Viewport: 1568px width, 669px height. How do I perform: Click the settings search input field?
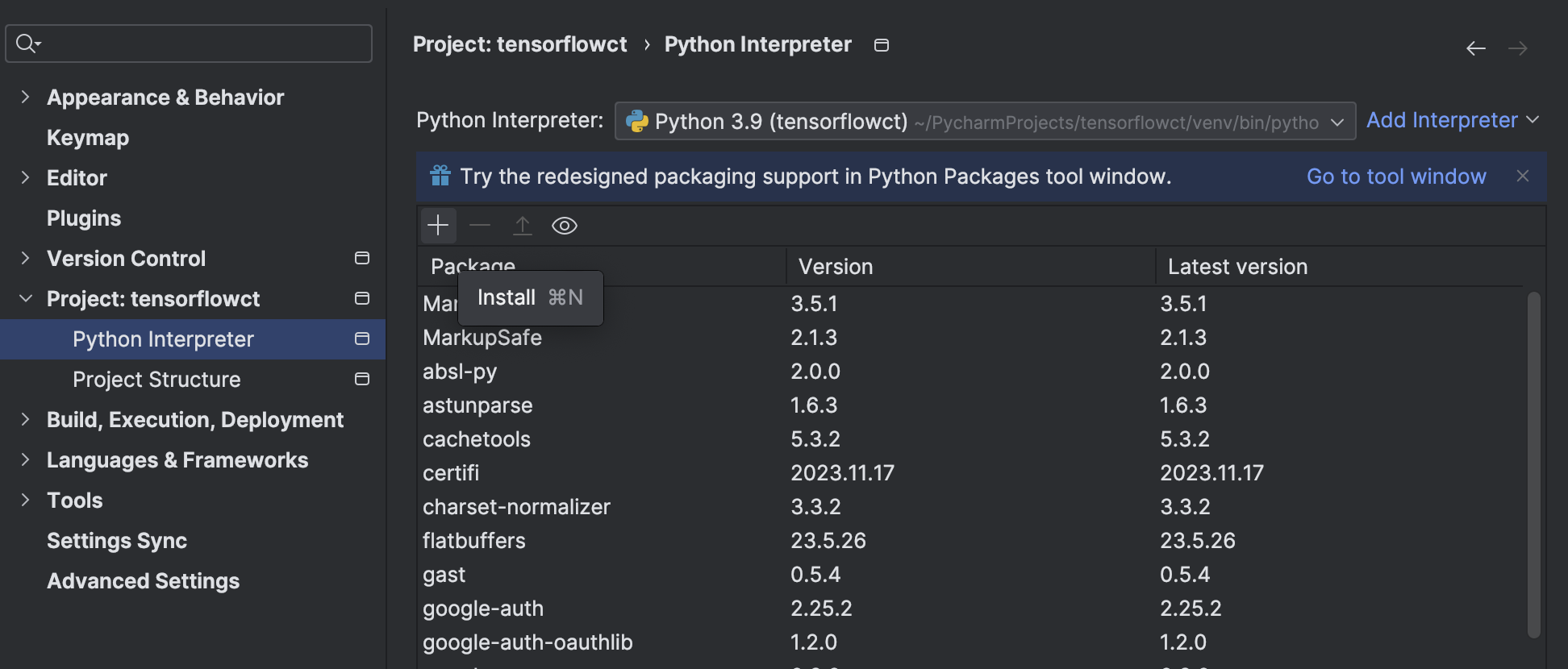point(202,44)
